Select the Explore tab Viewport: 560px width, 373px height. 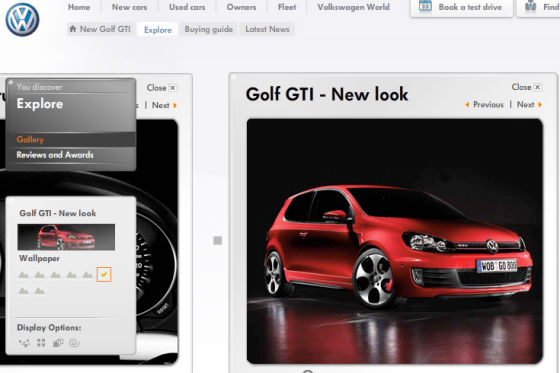tap(158, 30)
